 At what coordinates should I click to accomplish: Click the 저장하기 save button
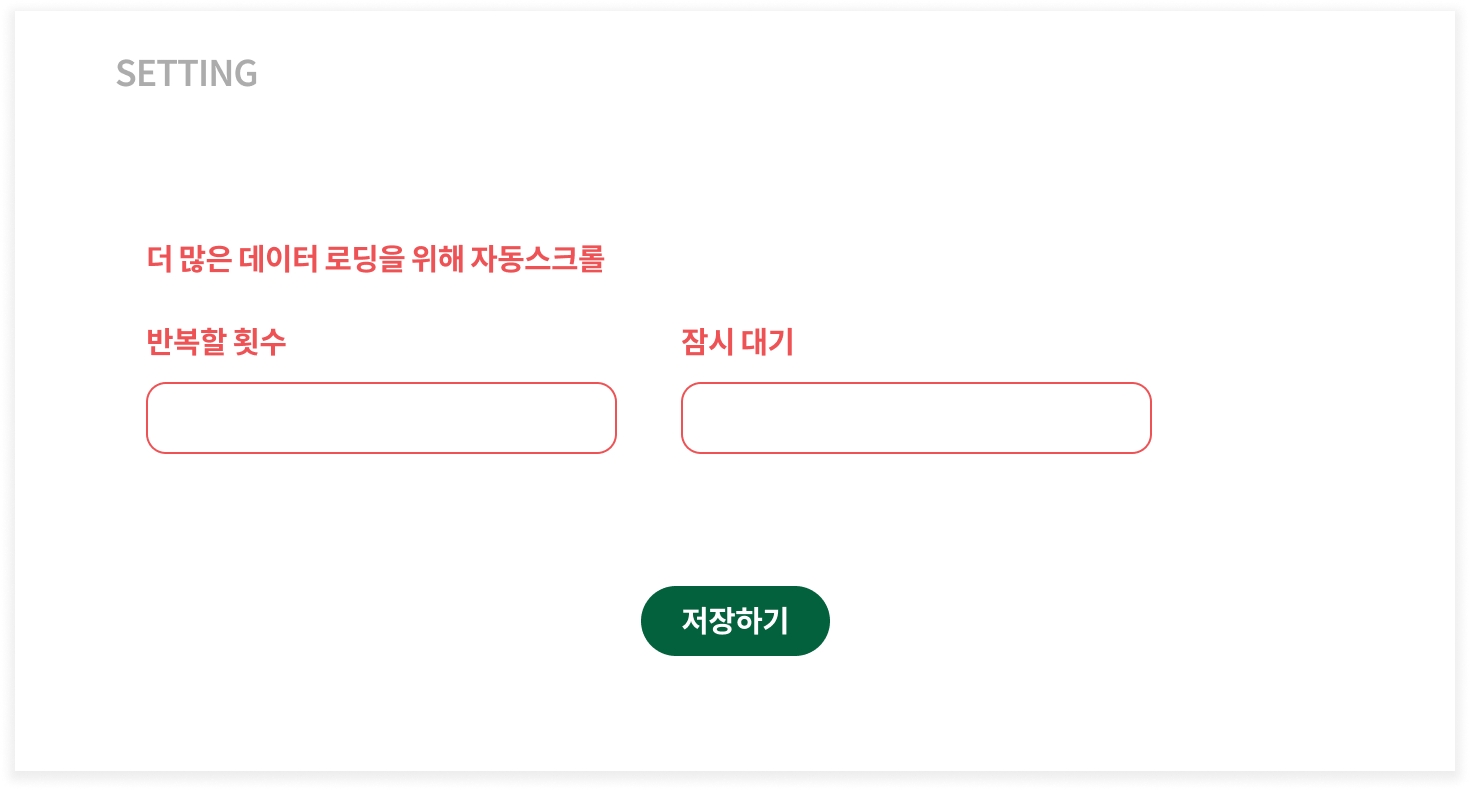coord(735,621)
